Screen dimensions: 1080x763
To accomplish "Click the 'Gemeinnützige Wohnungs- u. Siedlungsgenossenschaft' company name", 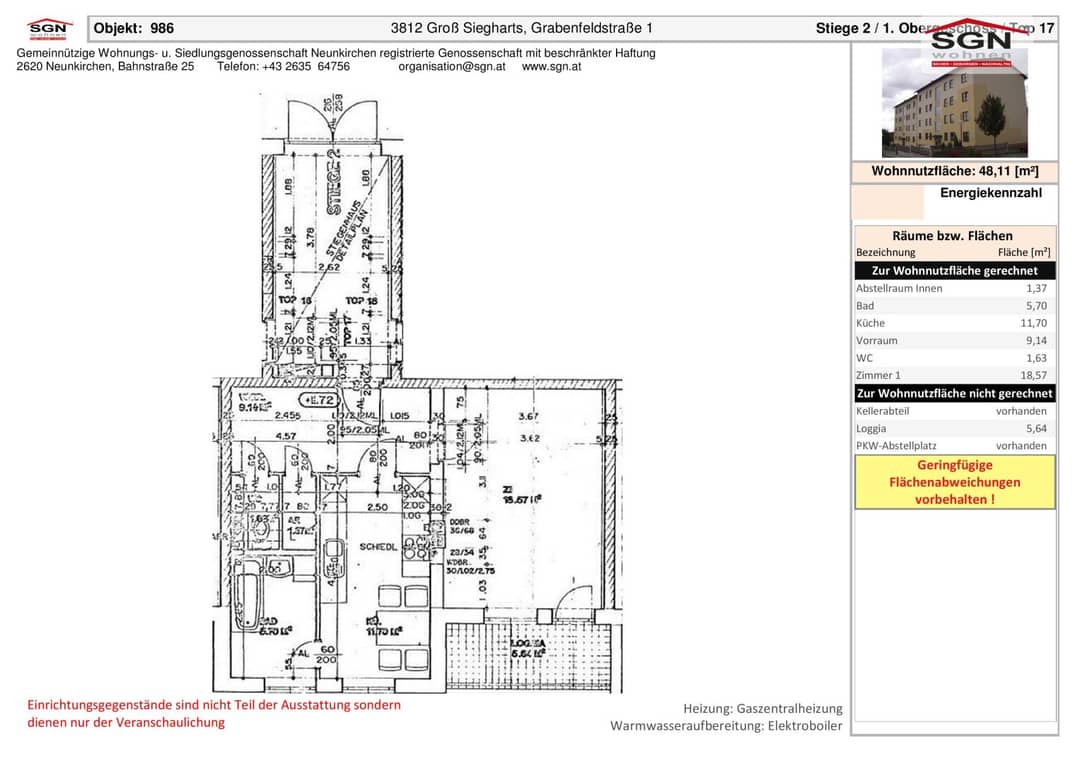I will (x=163, y=53).
